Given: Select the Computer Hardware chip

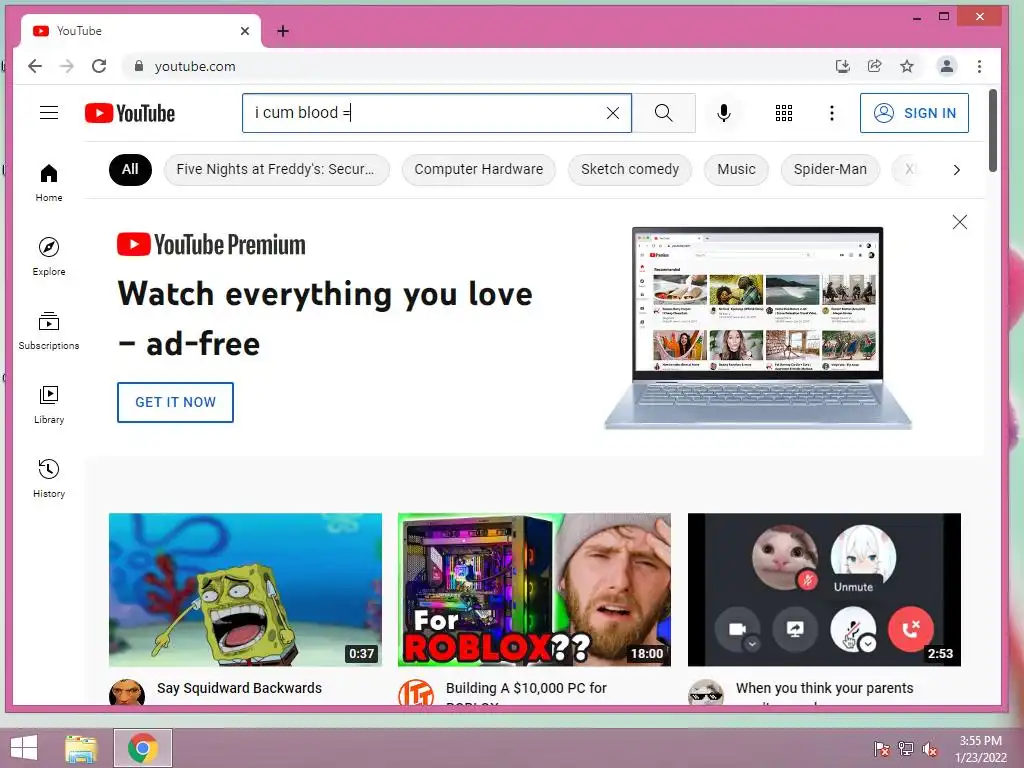Looking at the screenshot, I should [479, 170].
